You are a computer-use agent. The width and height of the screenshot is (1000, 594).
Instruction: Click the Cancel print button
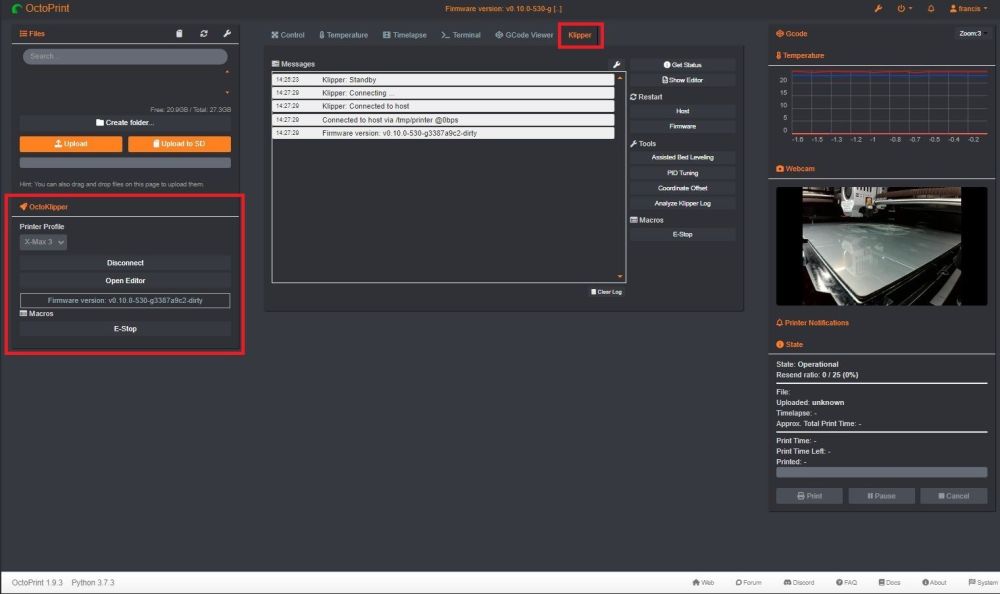953,496
